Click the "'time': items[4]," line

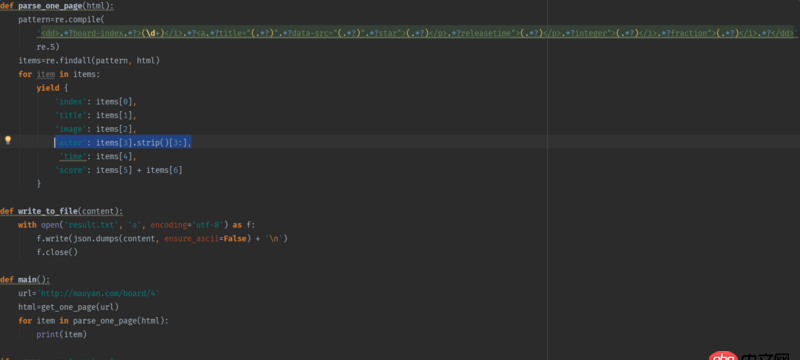[98, 156]
